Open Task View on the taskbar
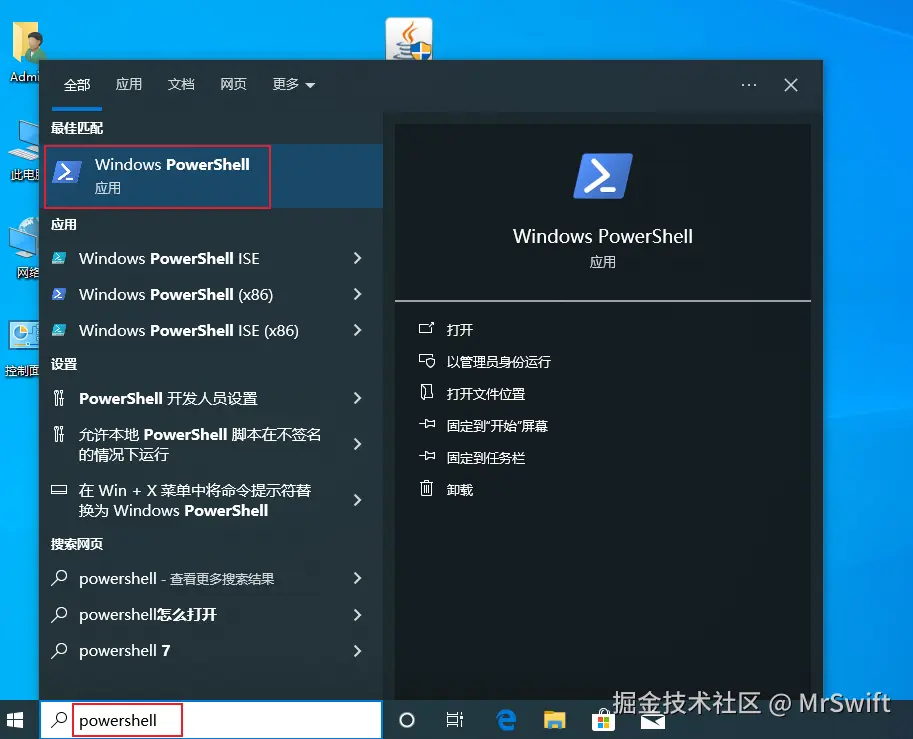The width and height of the screenshot is (913, 739). pyautogui.click(x=455, y=720)
